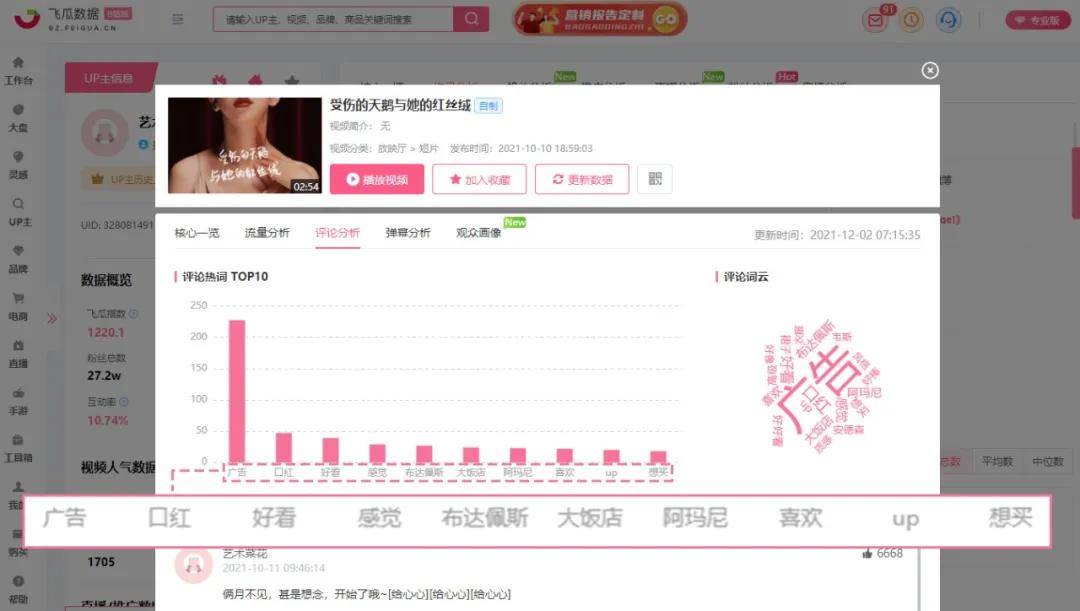Image resolution: width=1080 pixels, height=611 pixels.
Task: Click the 更新数据 button
Action: 582,179
